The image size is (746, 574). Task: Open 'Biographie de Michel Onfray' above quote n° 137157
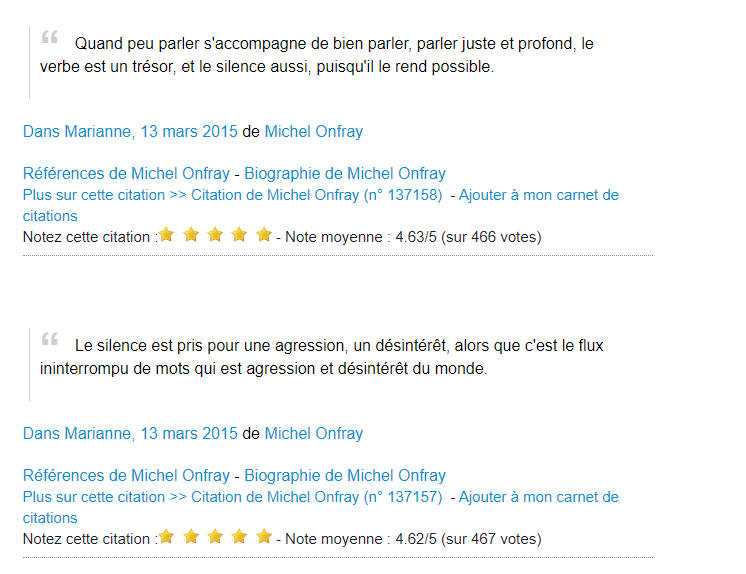[x=345, y=476]
